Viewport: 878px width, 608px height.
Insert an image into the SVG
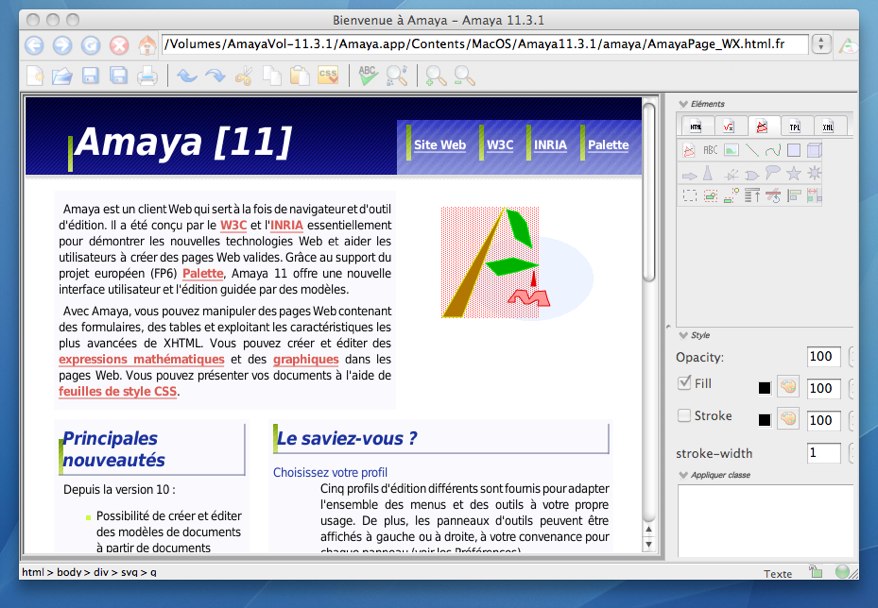pos(731,150)
